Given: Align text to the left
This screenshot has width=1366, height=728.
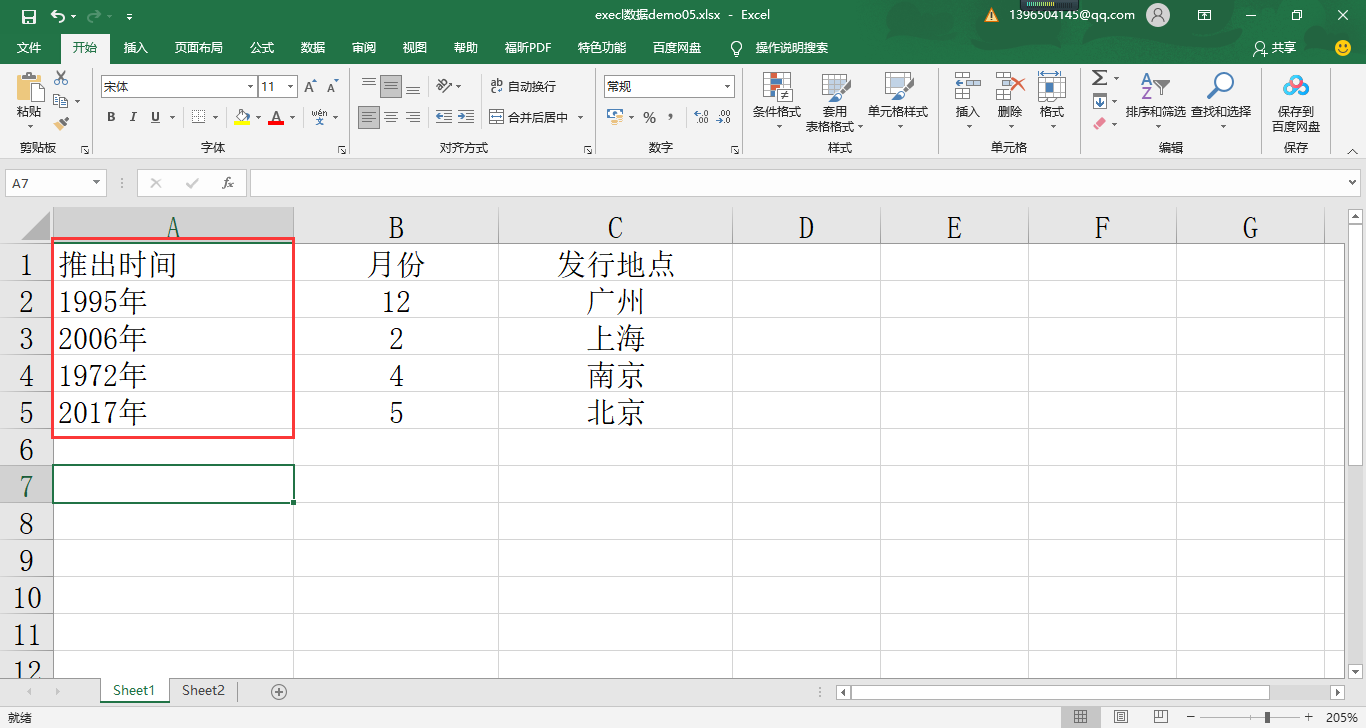Looking at the screenshot, I should (x=369, y=117).
